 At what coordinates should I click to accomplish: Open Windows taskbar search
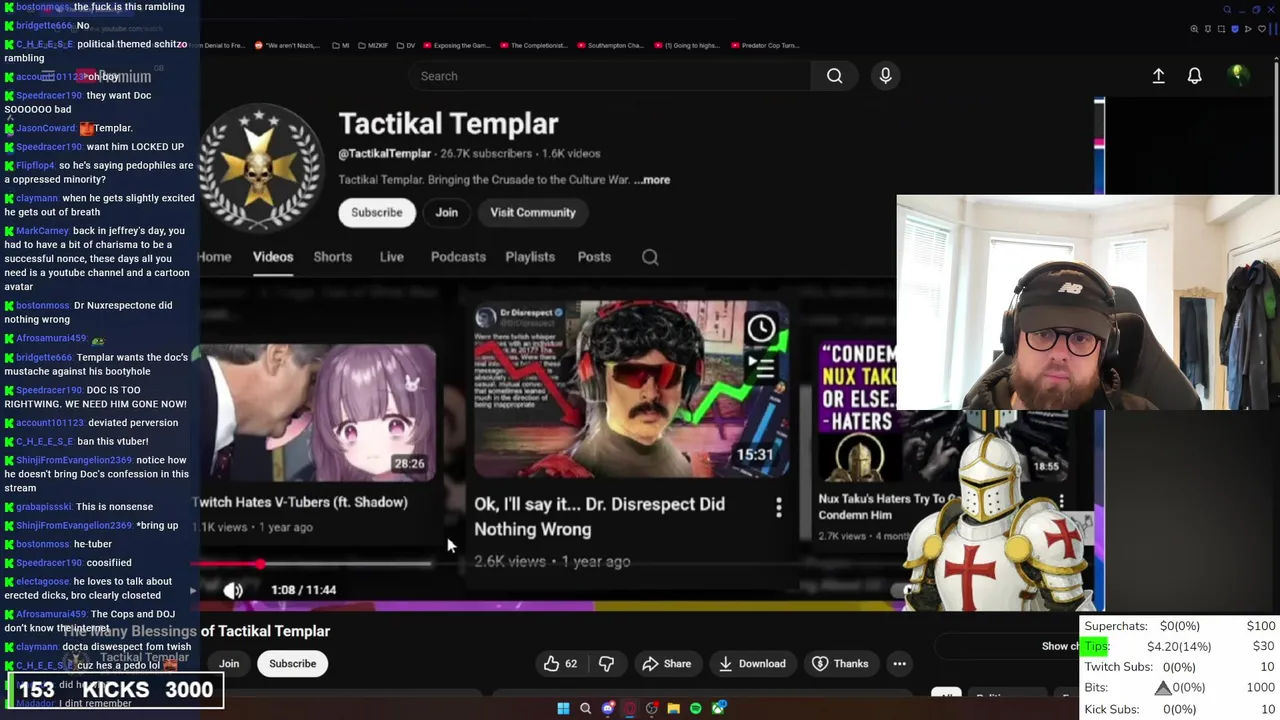(586, 708)
